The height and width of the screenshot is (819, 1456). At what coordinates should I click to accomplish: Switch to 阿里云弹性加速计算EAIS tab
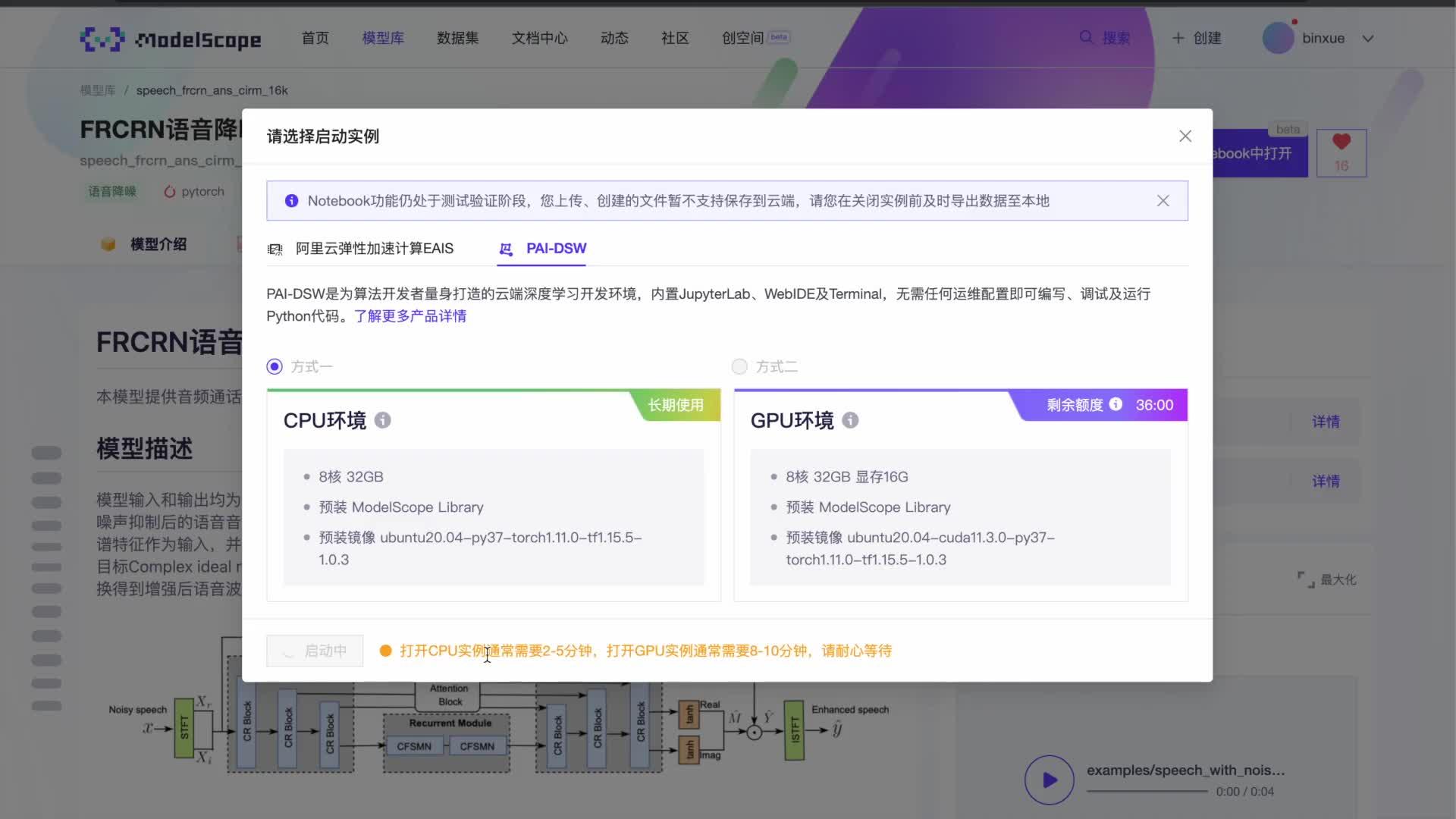point(360,249)
